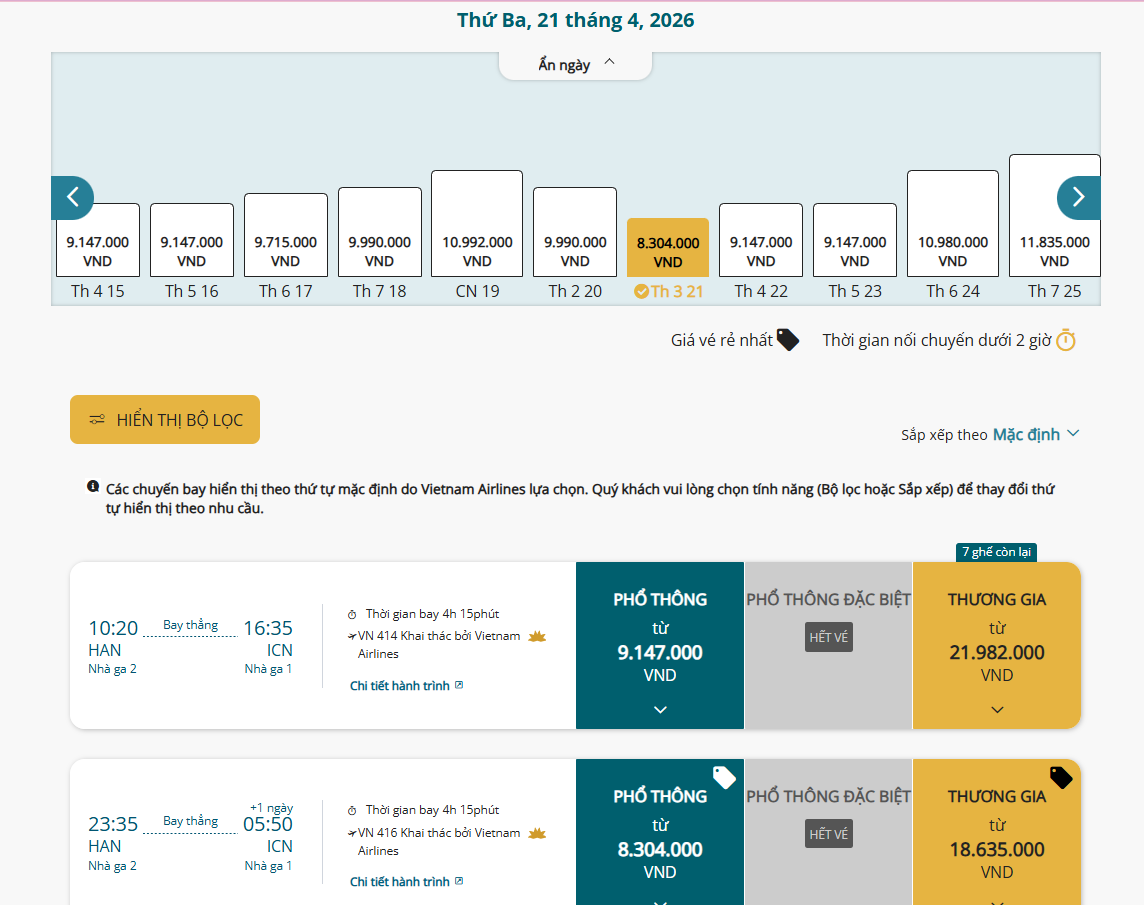Click the info icon beside the sort notice
The width and height of the screenshot is (1144, 905).
(x=93, y=488)
